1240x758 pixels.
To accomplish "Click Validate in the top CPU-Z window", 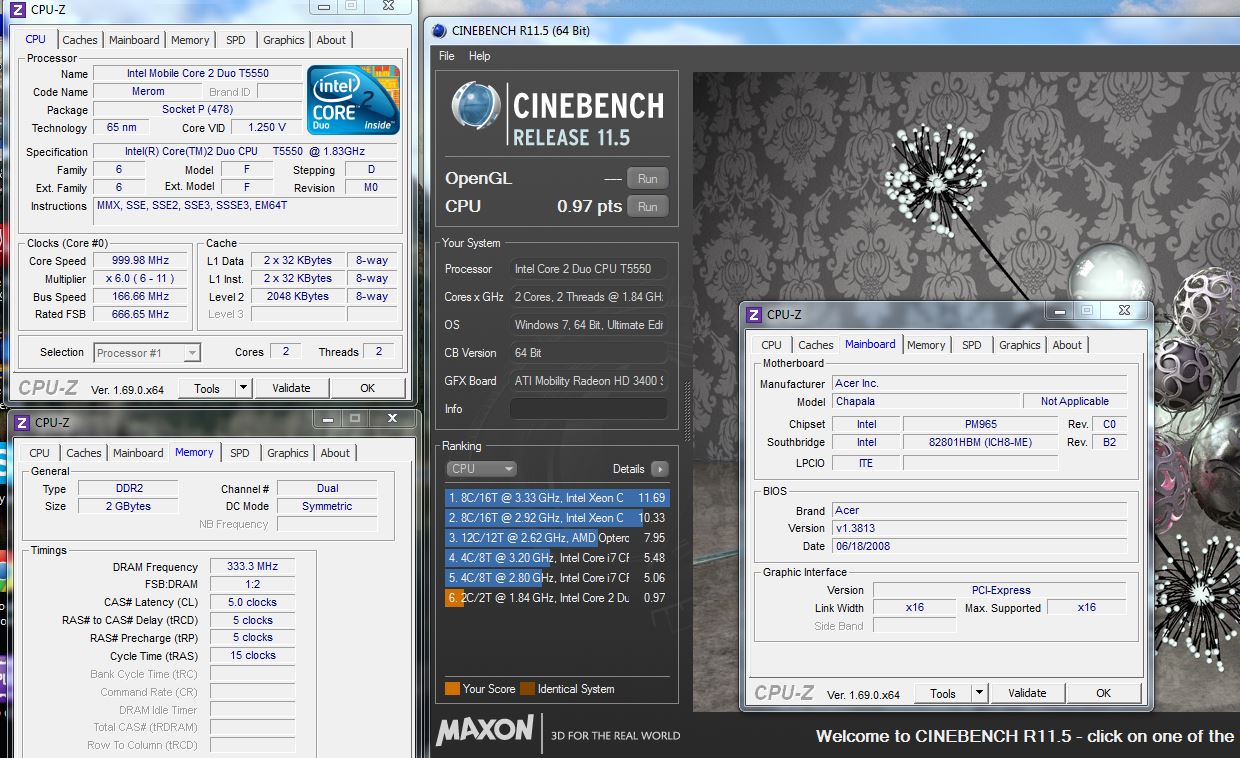I will [291, 388].
